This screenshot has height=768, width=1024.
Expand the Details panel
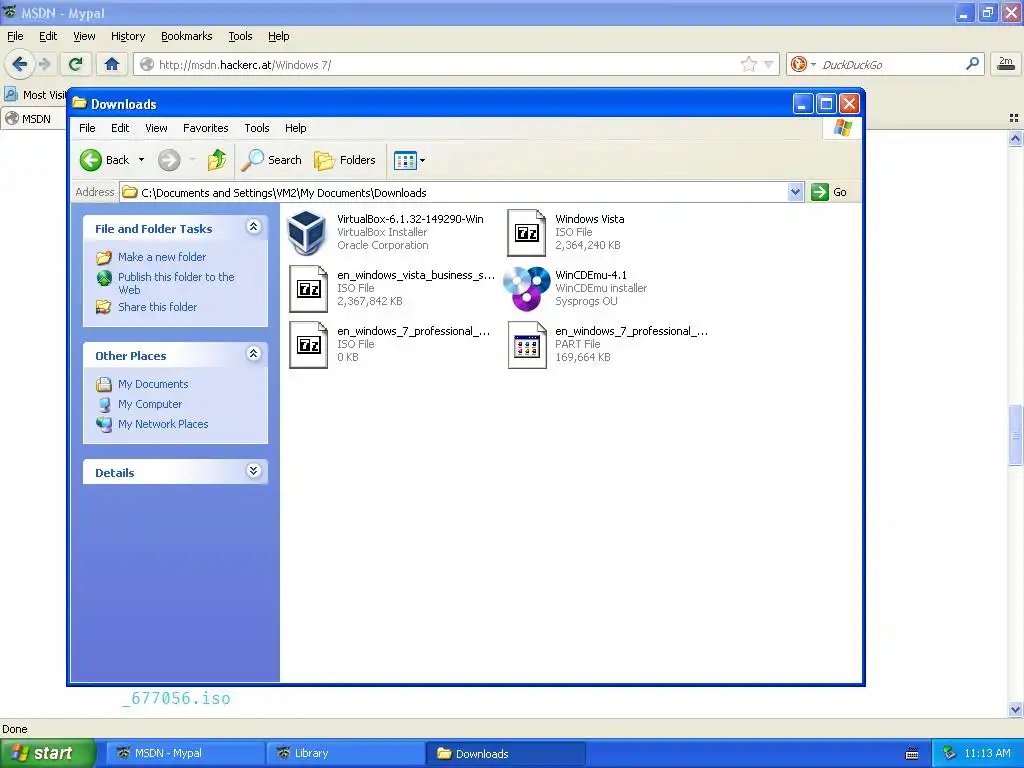tap(253, 471)
